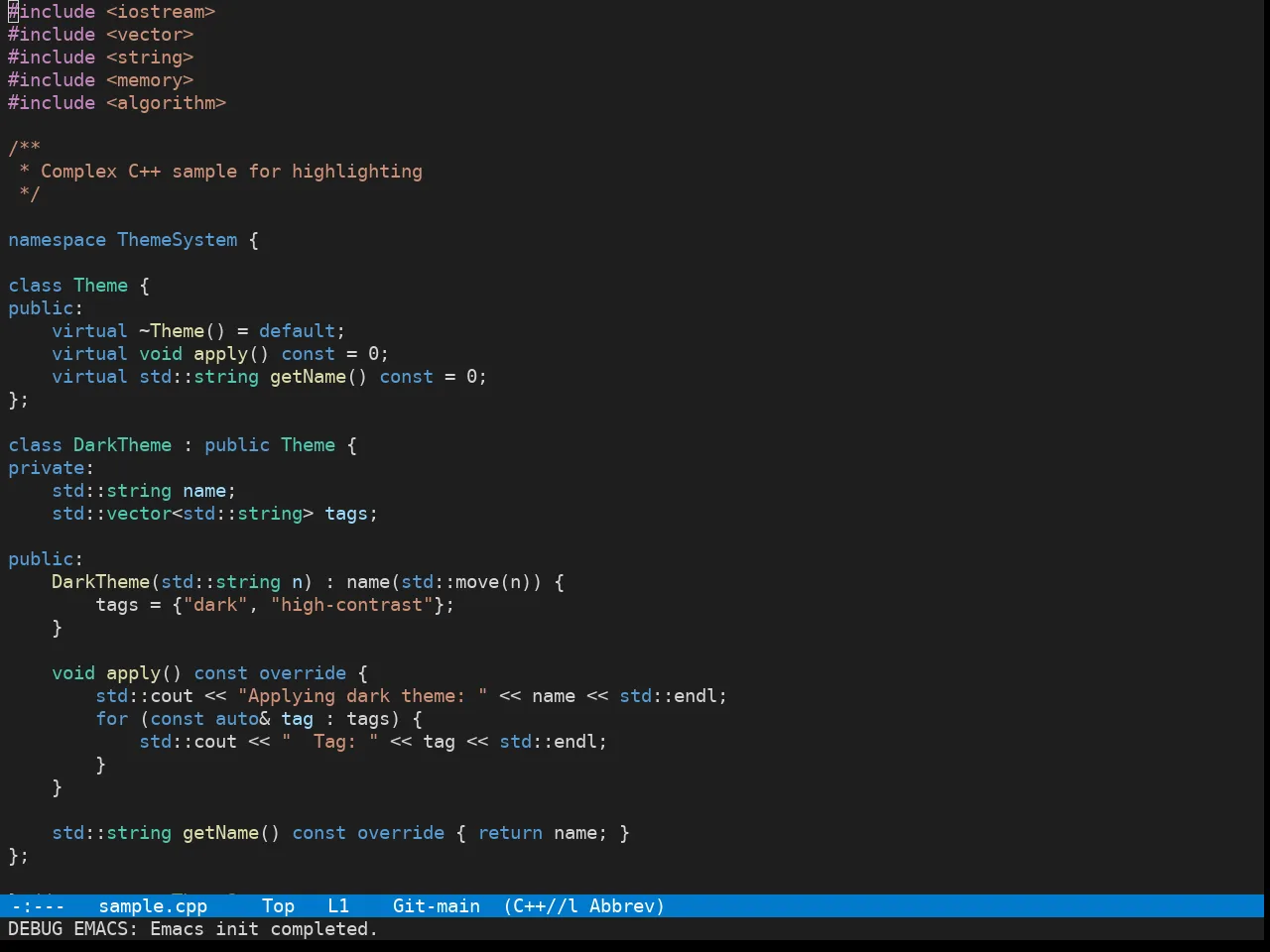Image resolution: width=1270 pixels, height=952 pixels.
Task: Click 'getName' in the override definition
Action: 221,833
